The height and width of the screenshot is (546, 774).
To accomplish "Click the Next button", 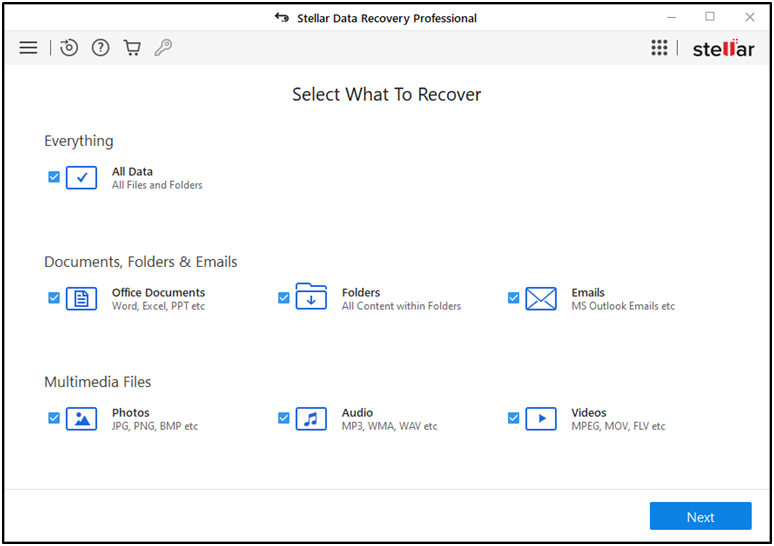I will (700, 516).
